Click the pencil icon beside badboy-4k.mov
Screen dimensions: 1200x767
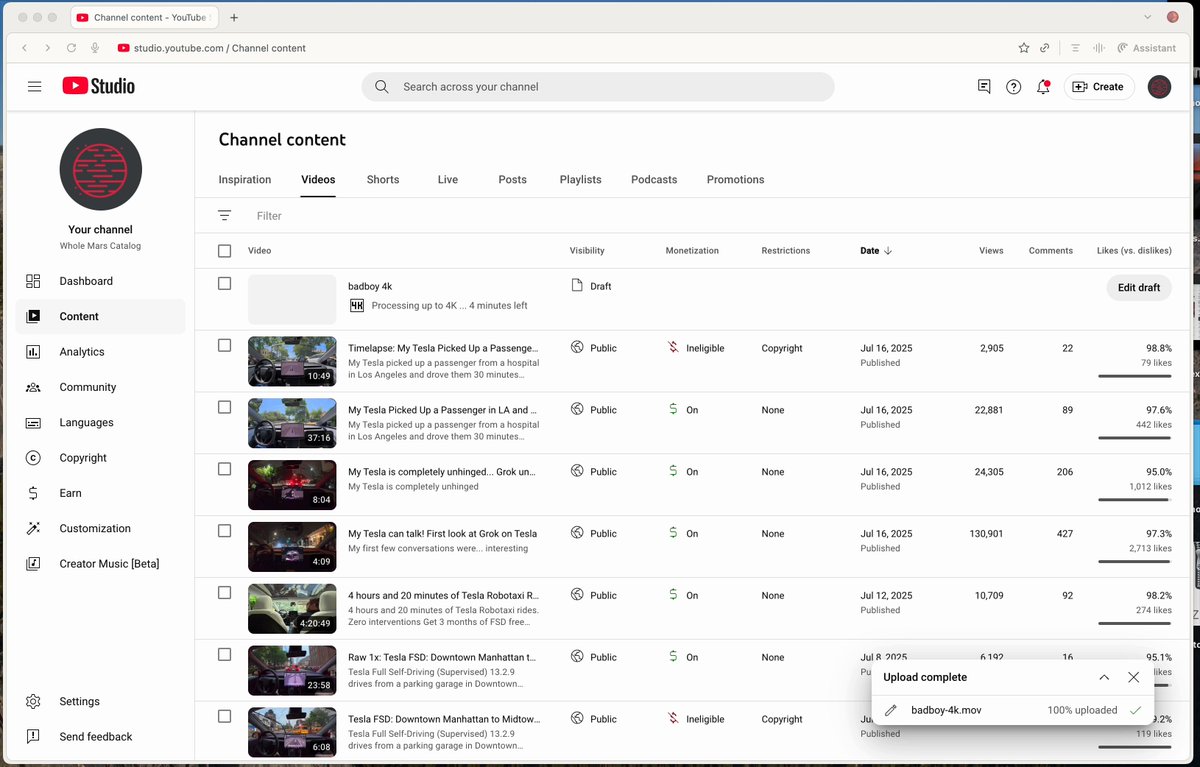891,710
